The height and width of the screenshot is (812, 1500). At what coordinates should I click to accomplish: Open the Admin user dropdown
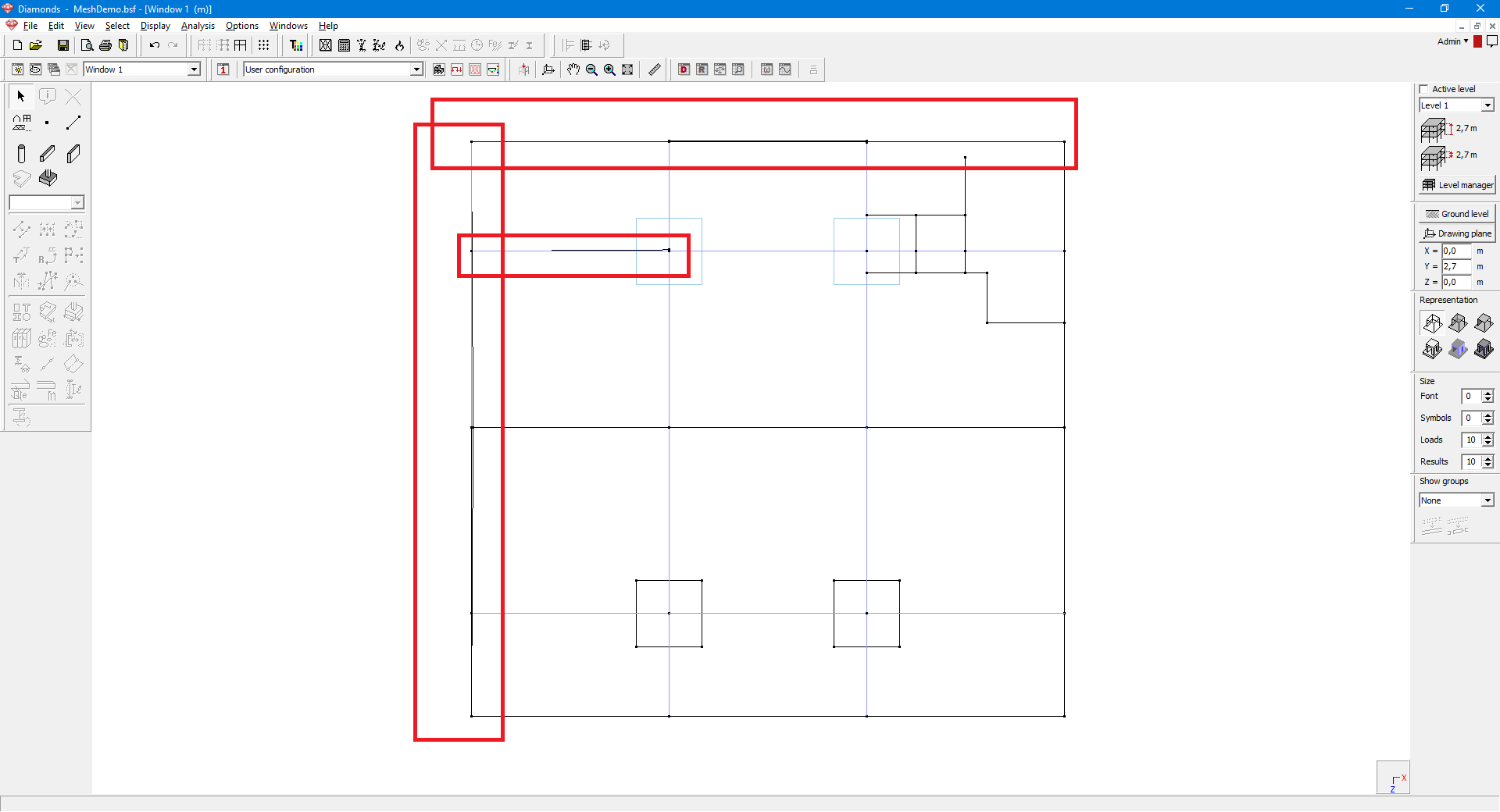pos(1452,41)
